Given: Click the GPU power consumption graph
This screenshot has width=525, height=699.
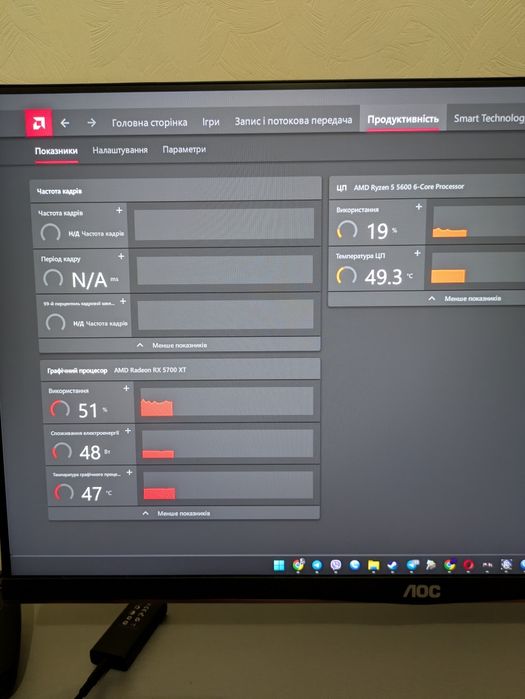Looking at the screenshot, I should 228,444.
